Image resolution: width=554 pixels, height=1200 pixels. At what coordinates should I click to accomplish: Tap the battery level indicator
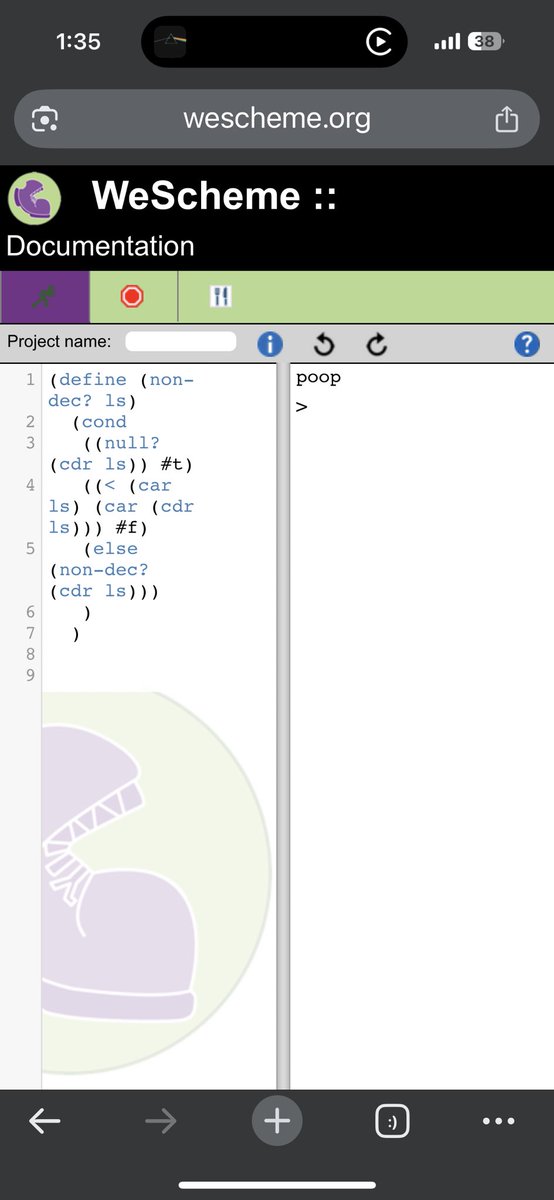pos(486,41)
